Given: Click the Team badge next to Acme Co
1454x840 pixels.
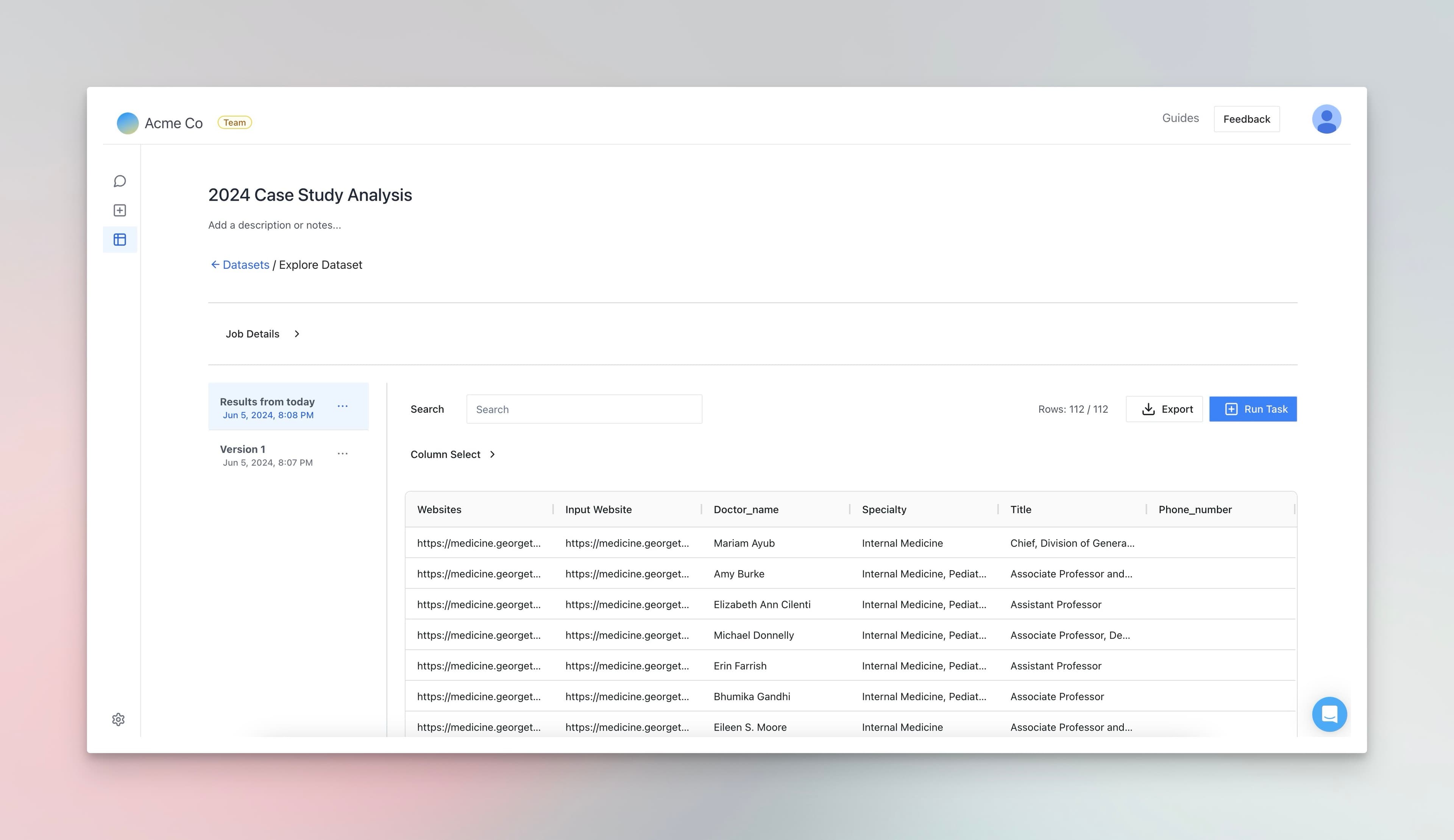Looking at the screenshot, I should (235, 122).
